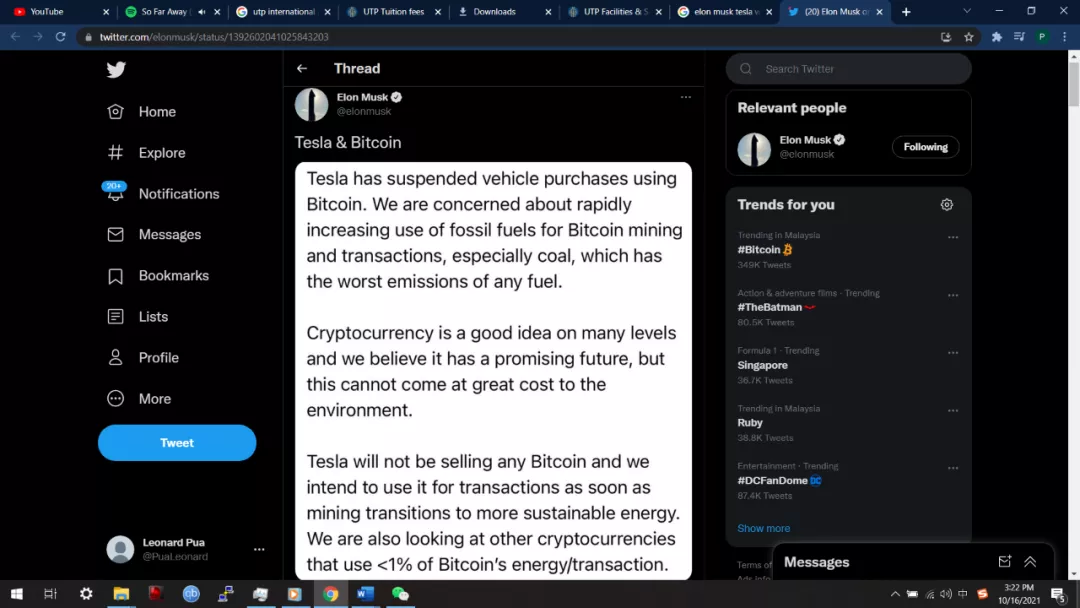Open account menu dots beside Leonard Pua

point(259,549)
